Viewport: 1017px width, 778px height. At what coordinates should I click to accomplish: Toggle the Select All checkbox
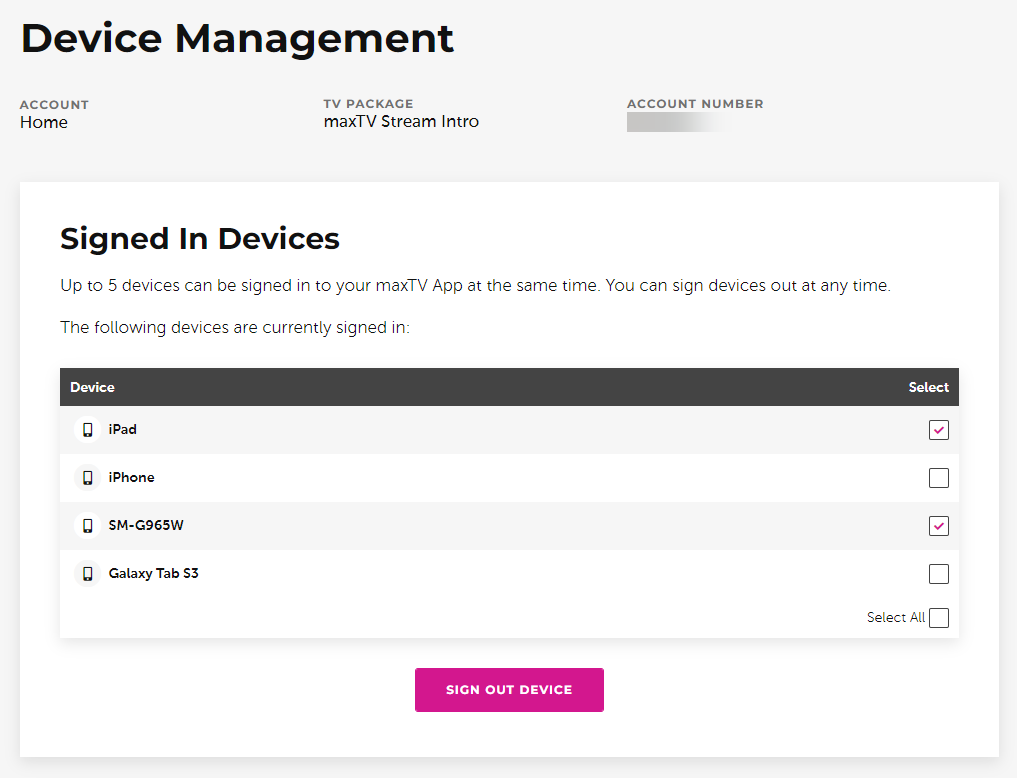pos(938,617)
